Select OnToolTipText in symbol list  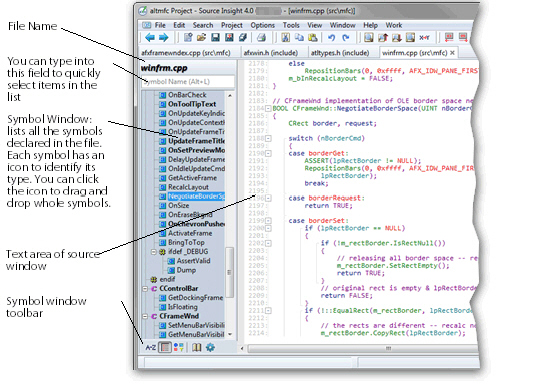coord(192,104)
